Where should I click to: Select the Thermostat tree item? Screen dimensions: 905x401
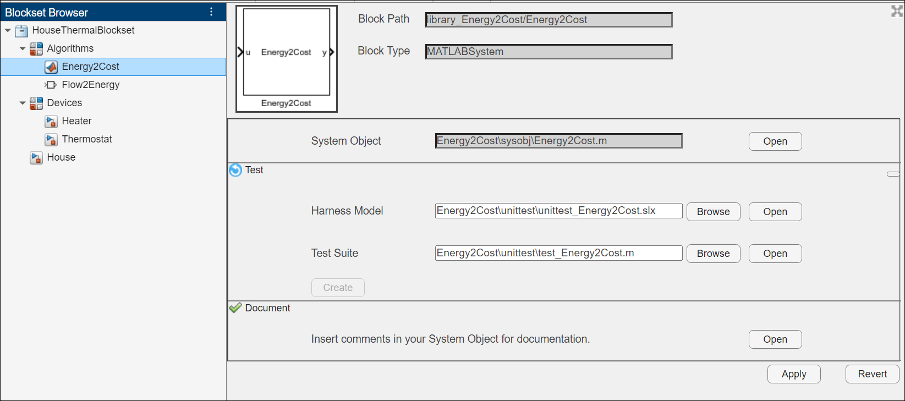[x=87, y=139]
